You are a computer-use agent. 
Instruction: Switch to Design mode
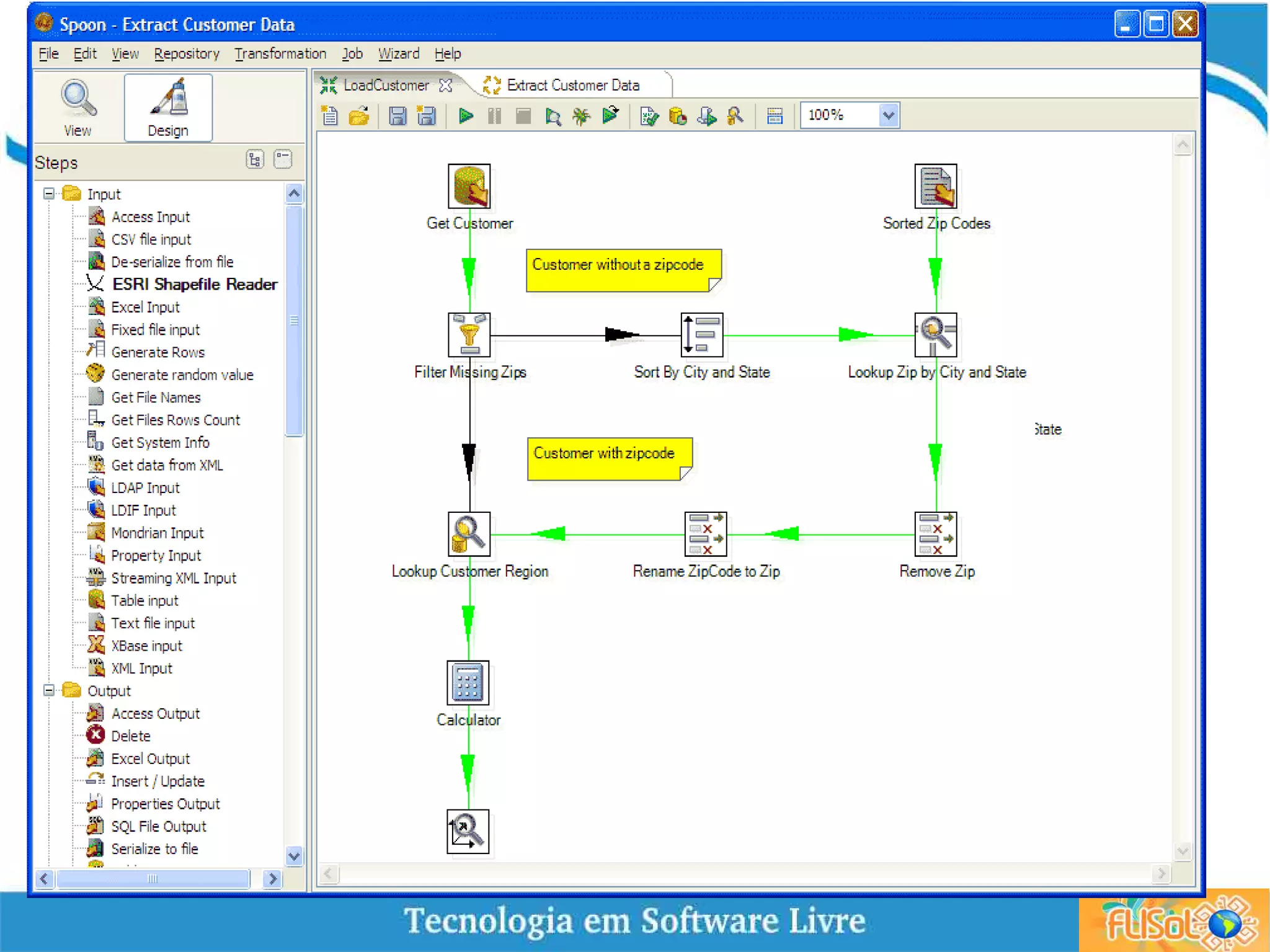click(x=168, y=108)
